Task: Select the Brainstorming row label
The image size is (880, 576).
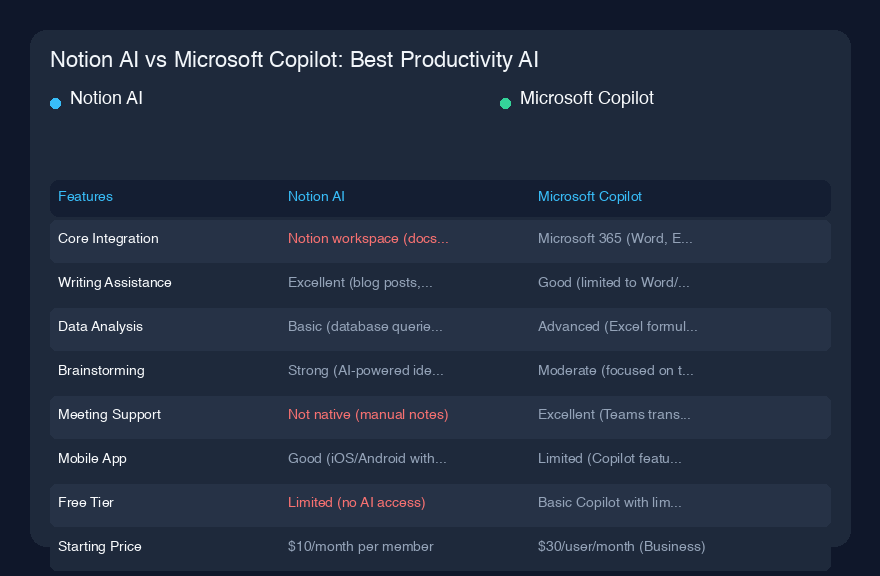Action: coord(102,371)
